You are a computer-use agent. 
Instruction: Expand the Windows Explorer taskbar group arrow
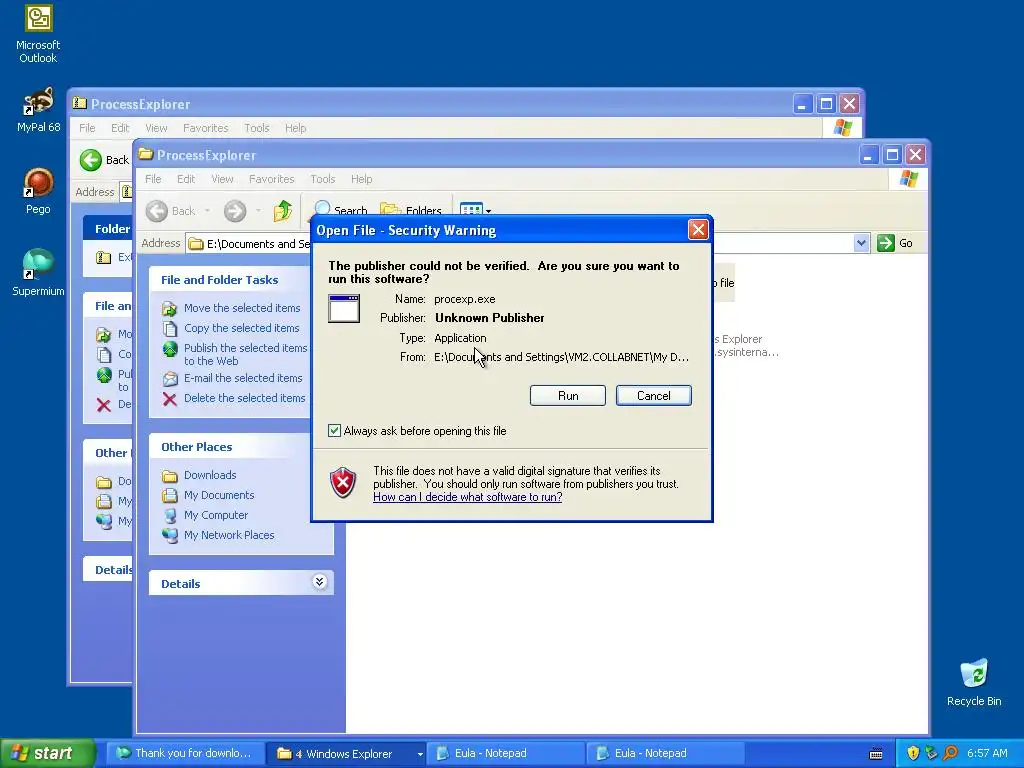point(419,754)
